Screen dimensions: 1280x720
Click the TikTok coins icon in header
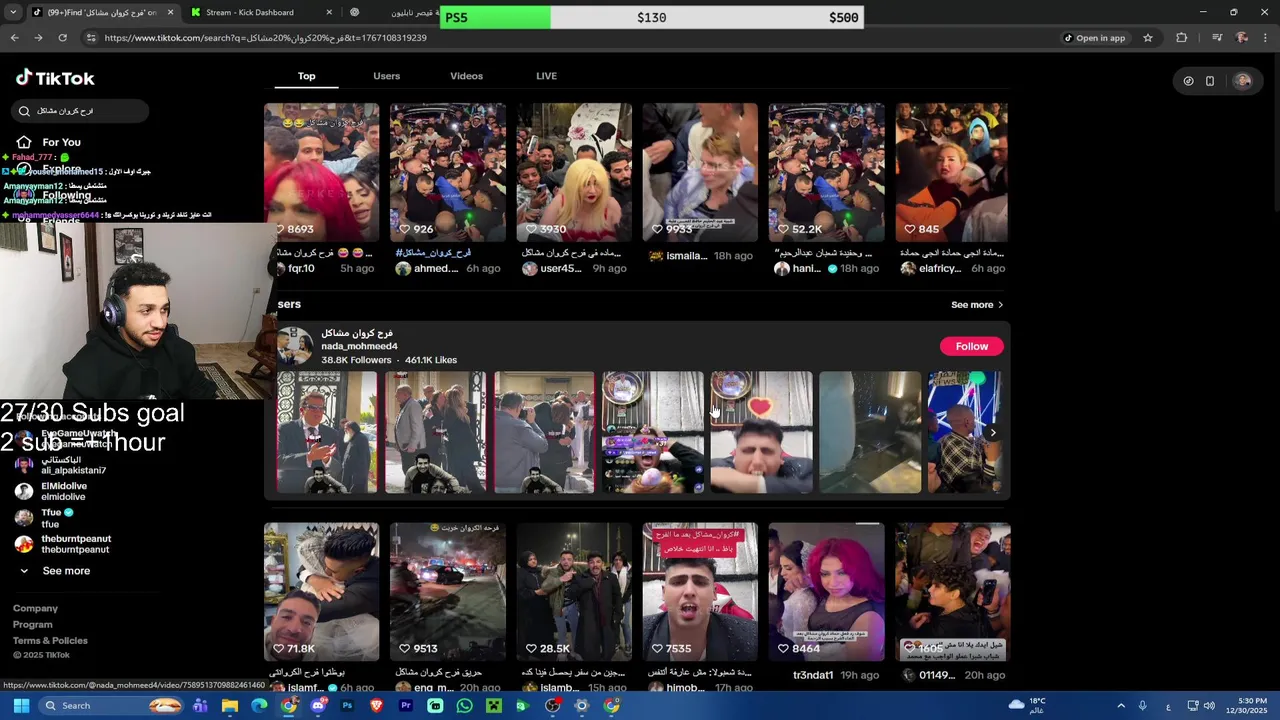click(x=1188, y=81)
